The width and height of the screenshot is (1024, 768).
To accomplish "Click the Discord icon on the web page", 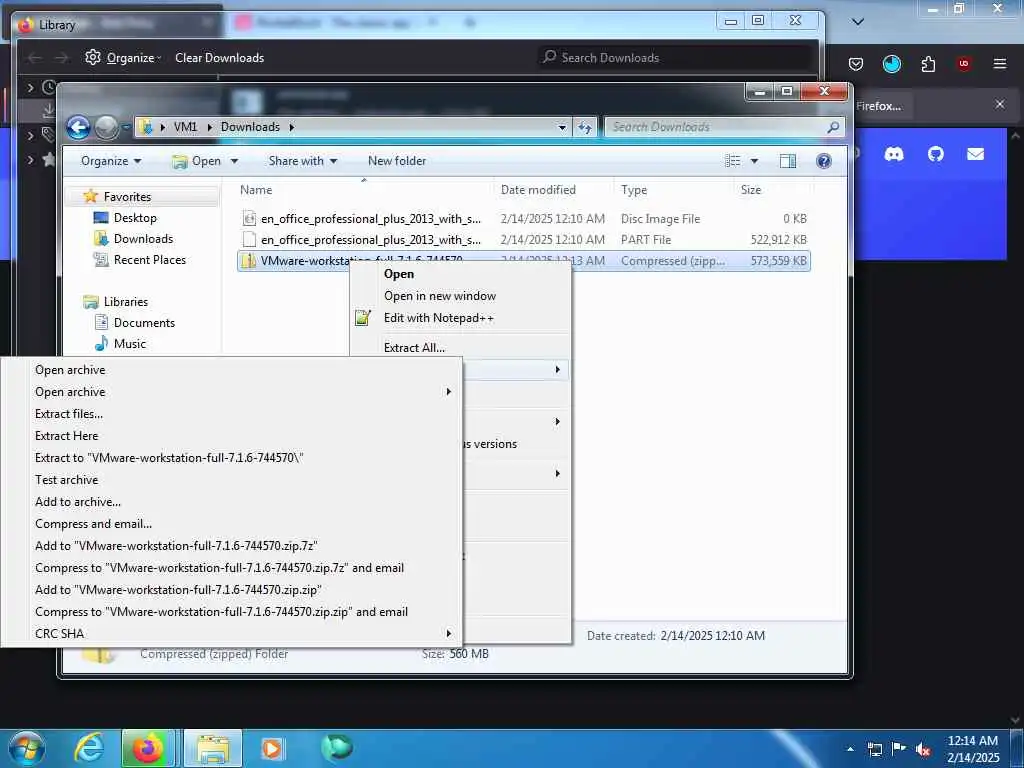I will 893,154.
